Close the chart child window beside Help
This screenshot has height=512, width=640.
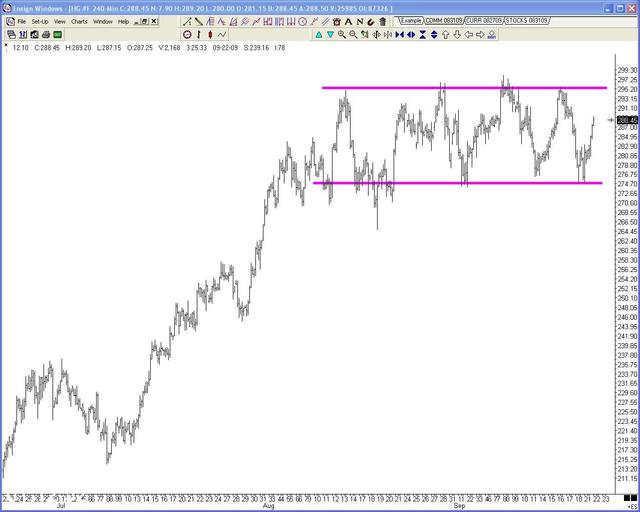pyautogui.click(x=154, y=21)
